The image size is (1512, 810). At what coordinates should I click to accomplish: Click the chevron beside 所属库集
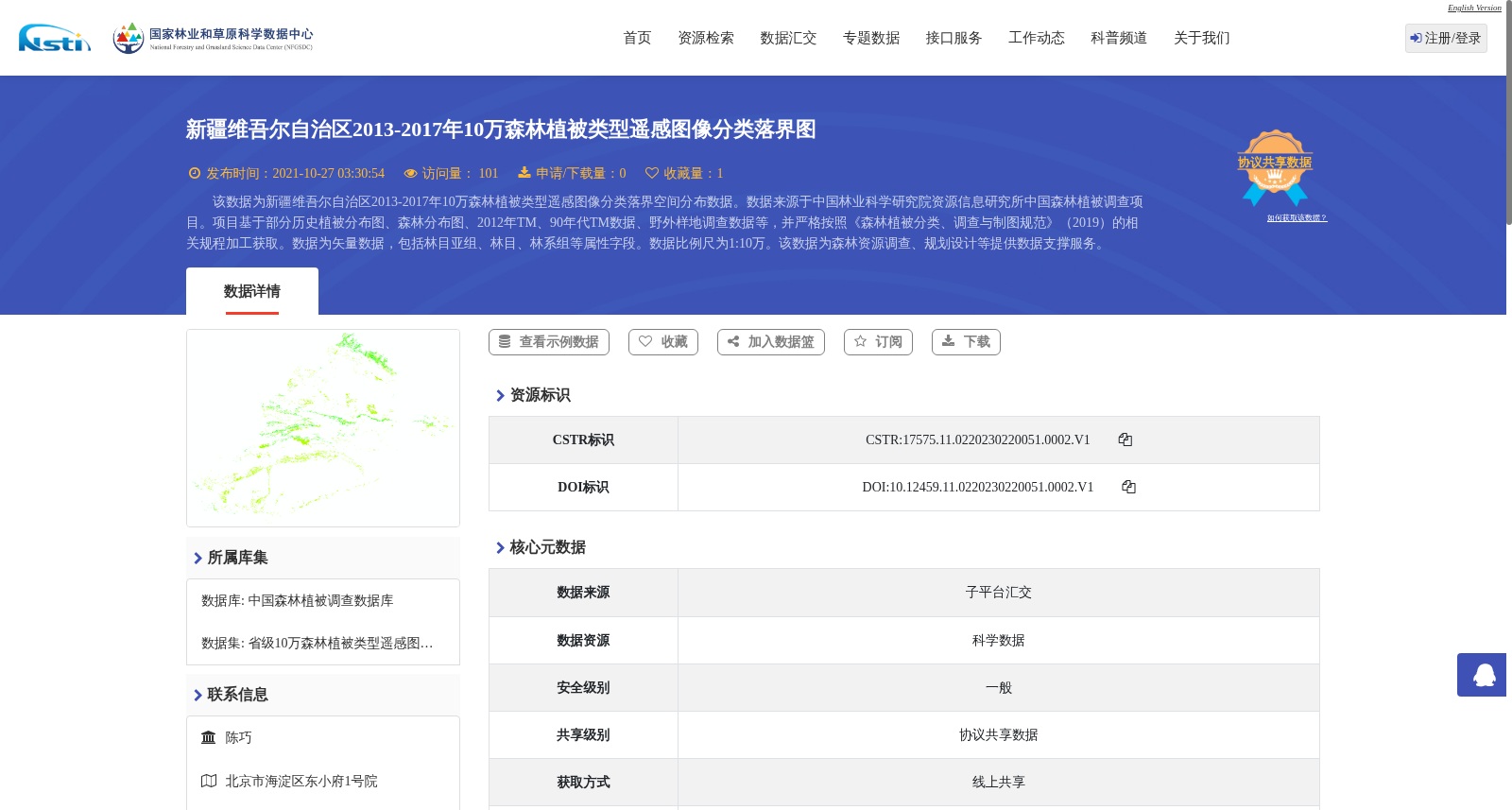tap(198, 559)
